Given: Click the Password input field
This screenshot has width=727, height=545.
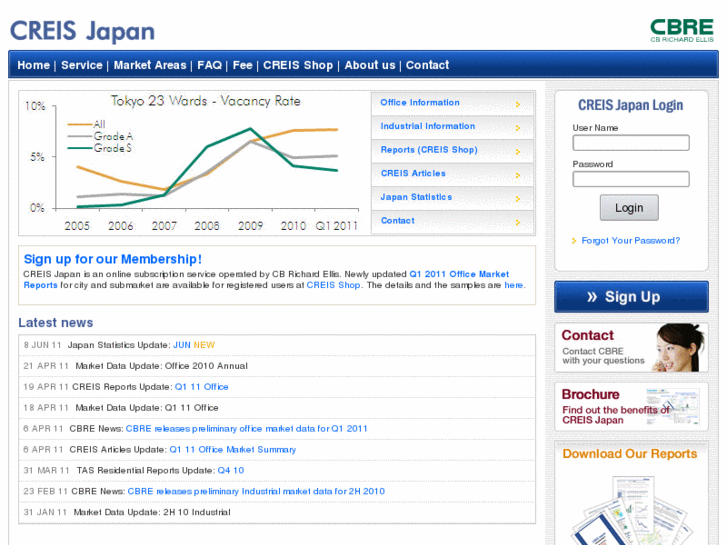Looking at the screenshot, I should [x=631, y=179].
